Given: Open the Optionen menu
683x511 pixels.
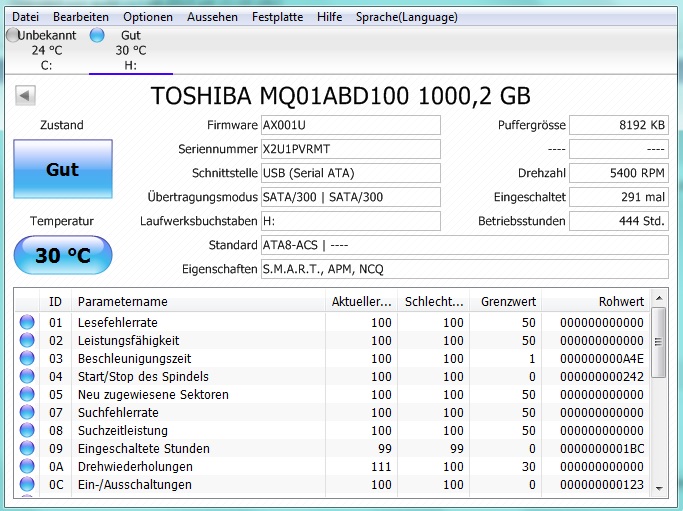Looking at the screenshot, I should [x=148, y=17].
